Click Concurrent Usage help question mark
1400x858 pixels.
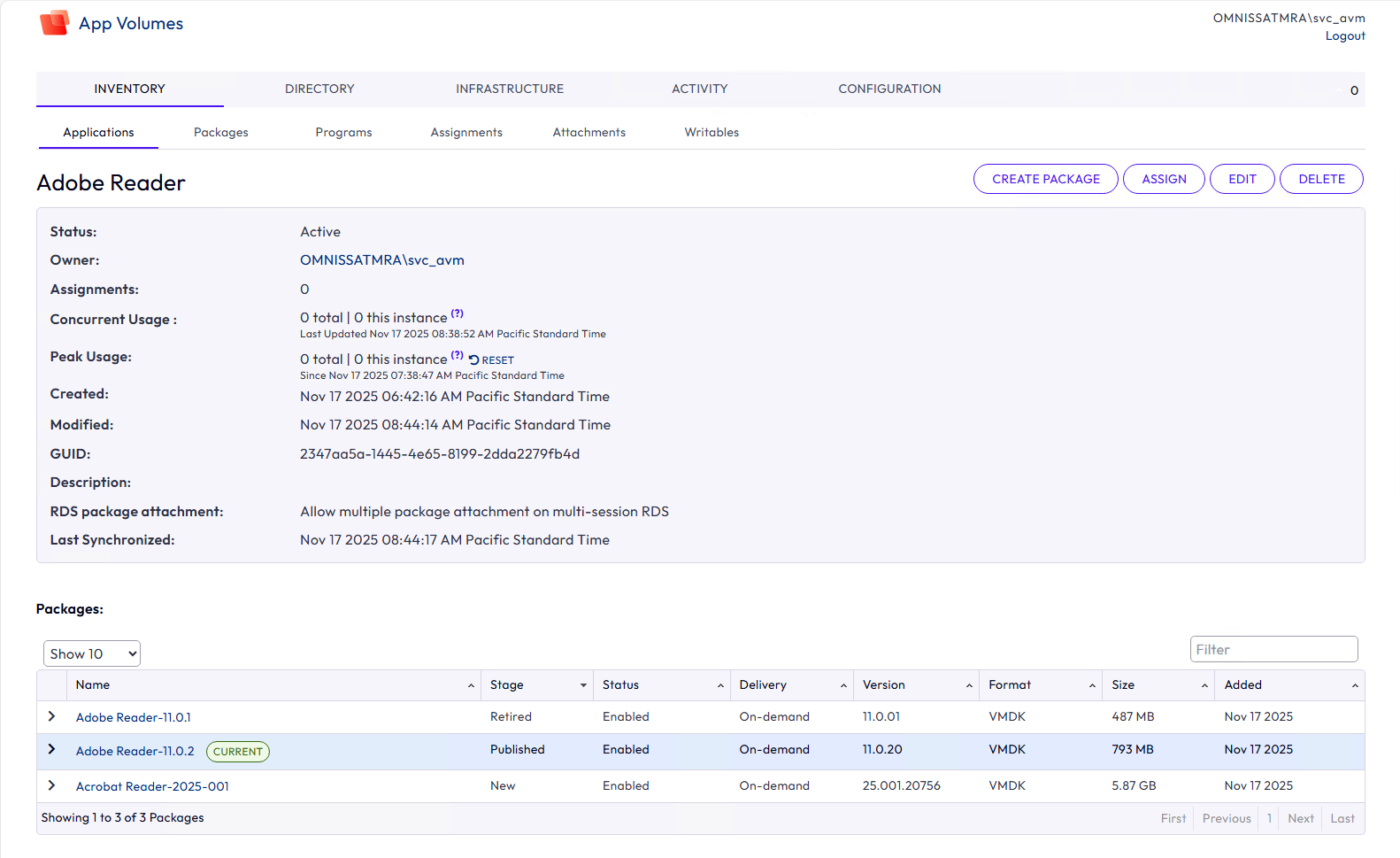457,313
